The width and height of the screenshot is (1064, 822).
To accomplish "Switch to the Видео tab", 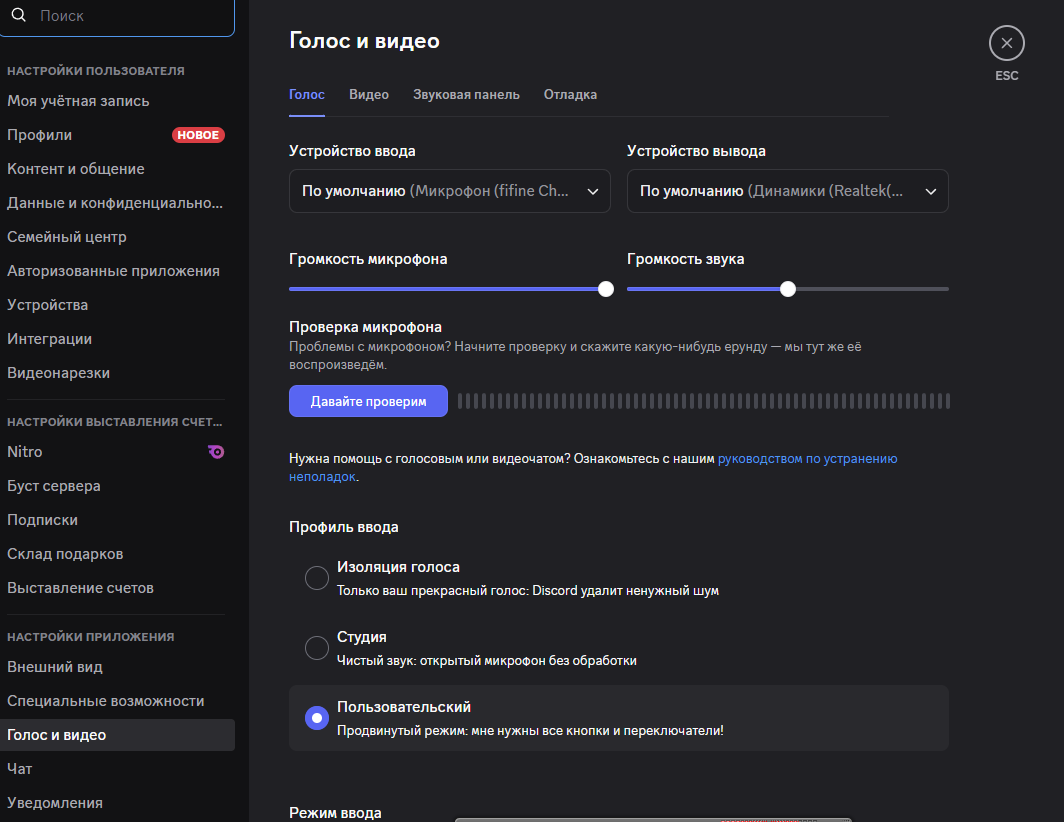I will [x=368, y=94].
